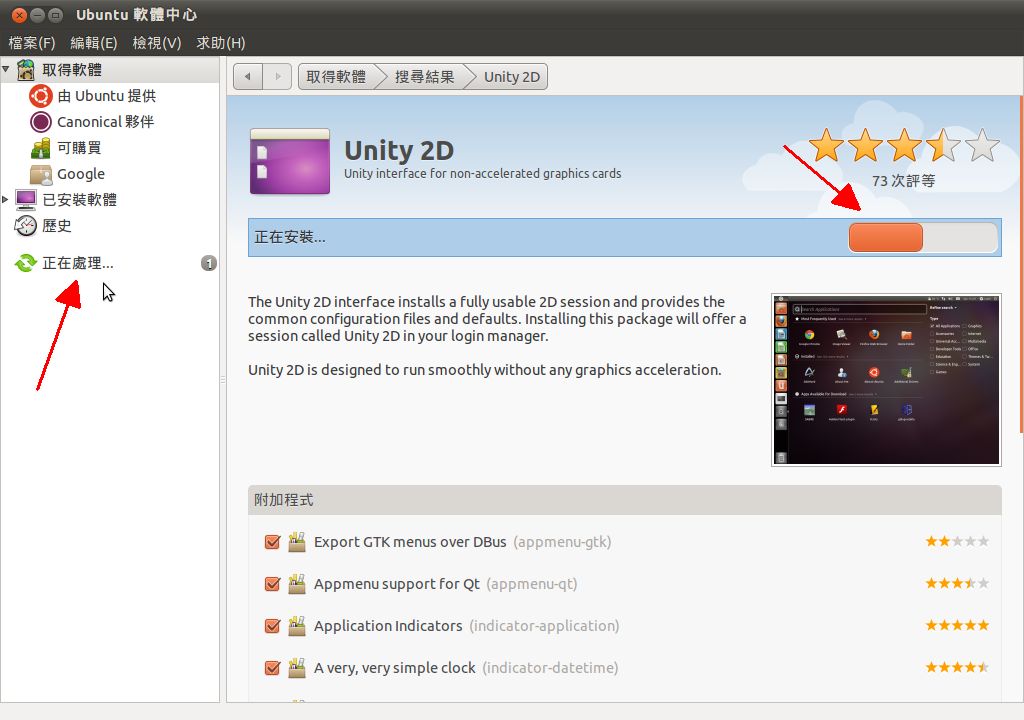The width and height of the screenshot is (1024, 720).
Task: Click the (indicator-application) package name text
Action: coord(544,626)
